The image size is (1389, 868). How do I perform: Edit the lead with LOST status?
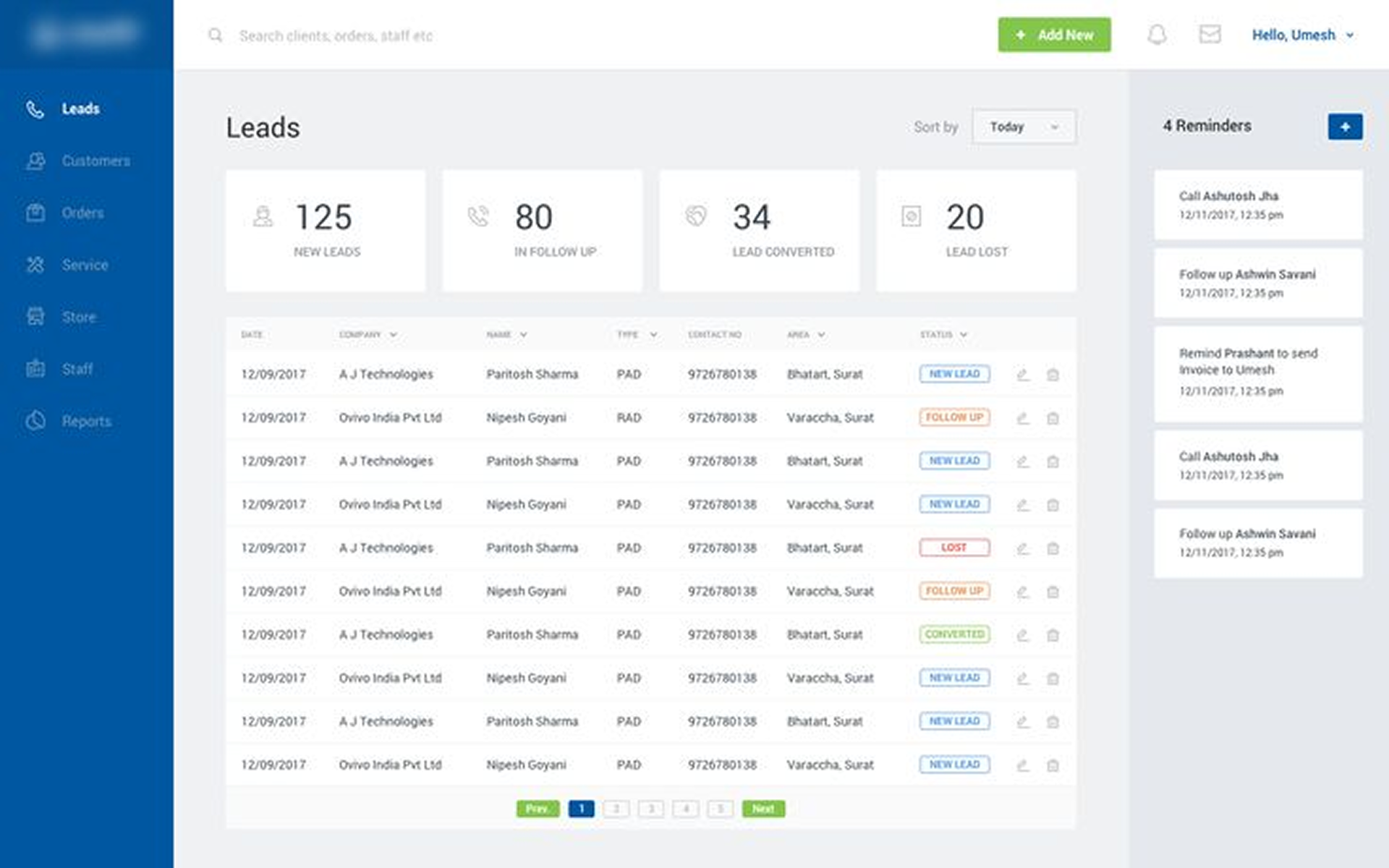1022,548
